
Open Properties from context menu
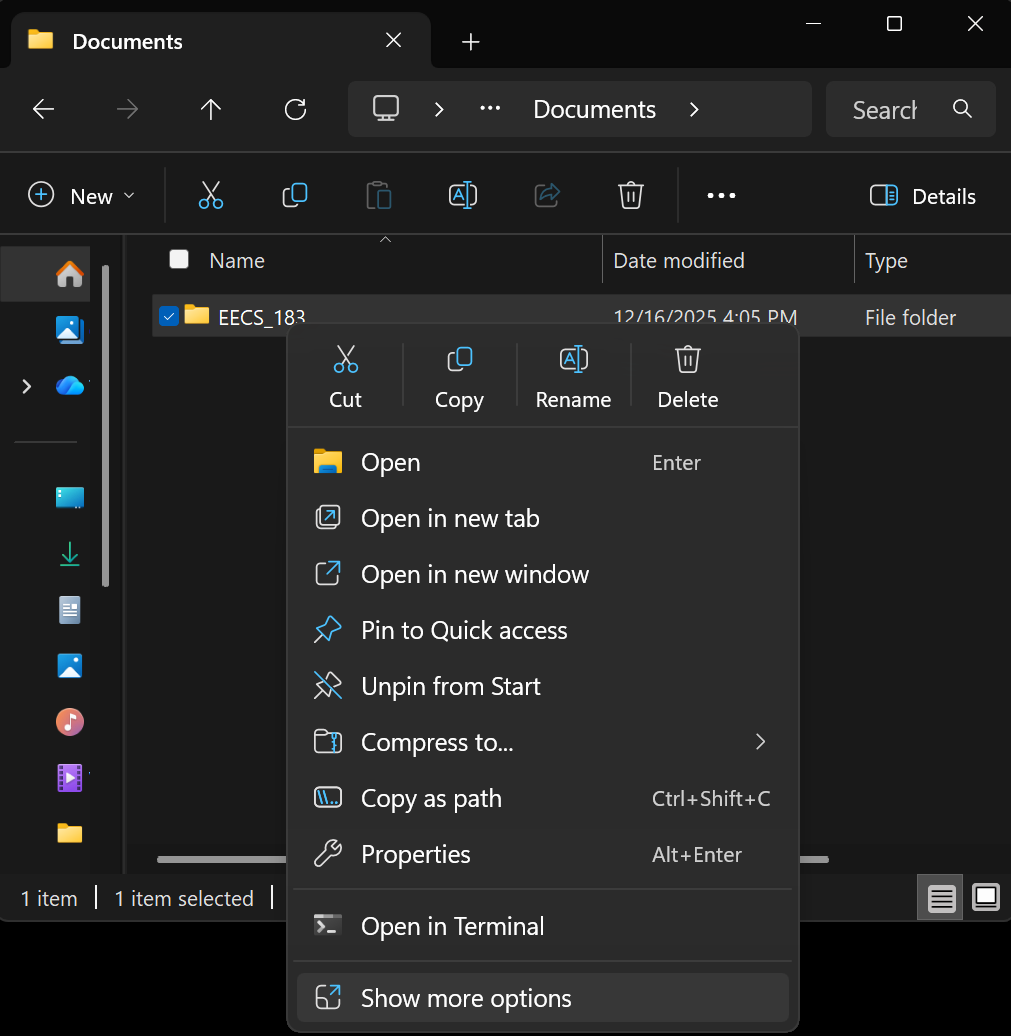542,854
